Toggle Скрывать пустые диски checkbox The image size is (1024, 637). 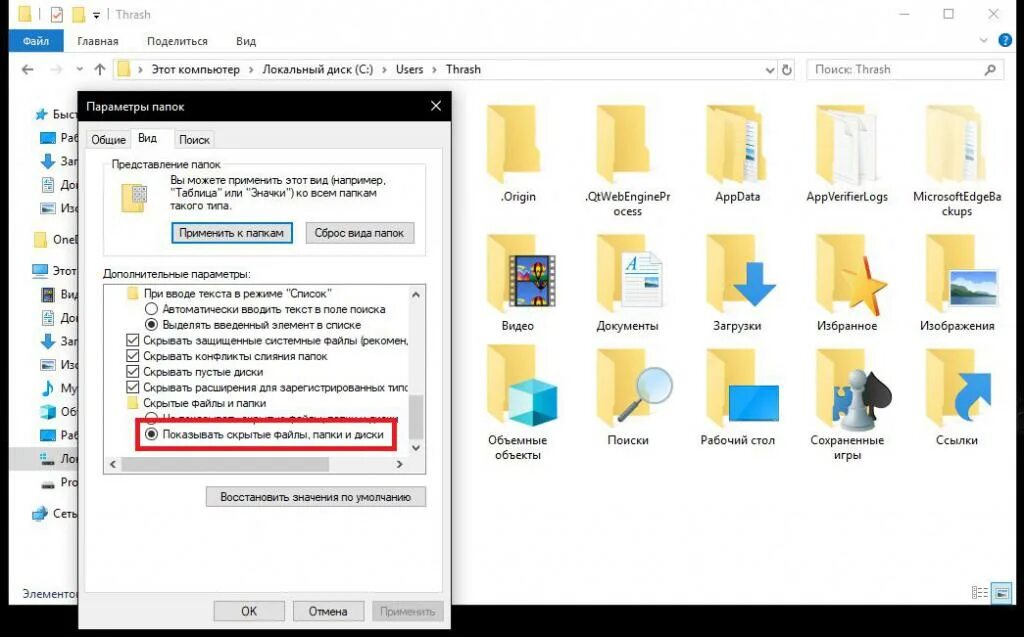[133, 371]
